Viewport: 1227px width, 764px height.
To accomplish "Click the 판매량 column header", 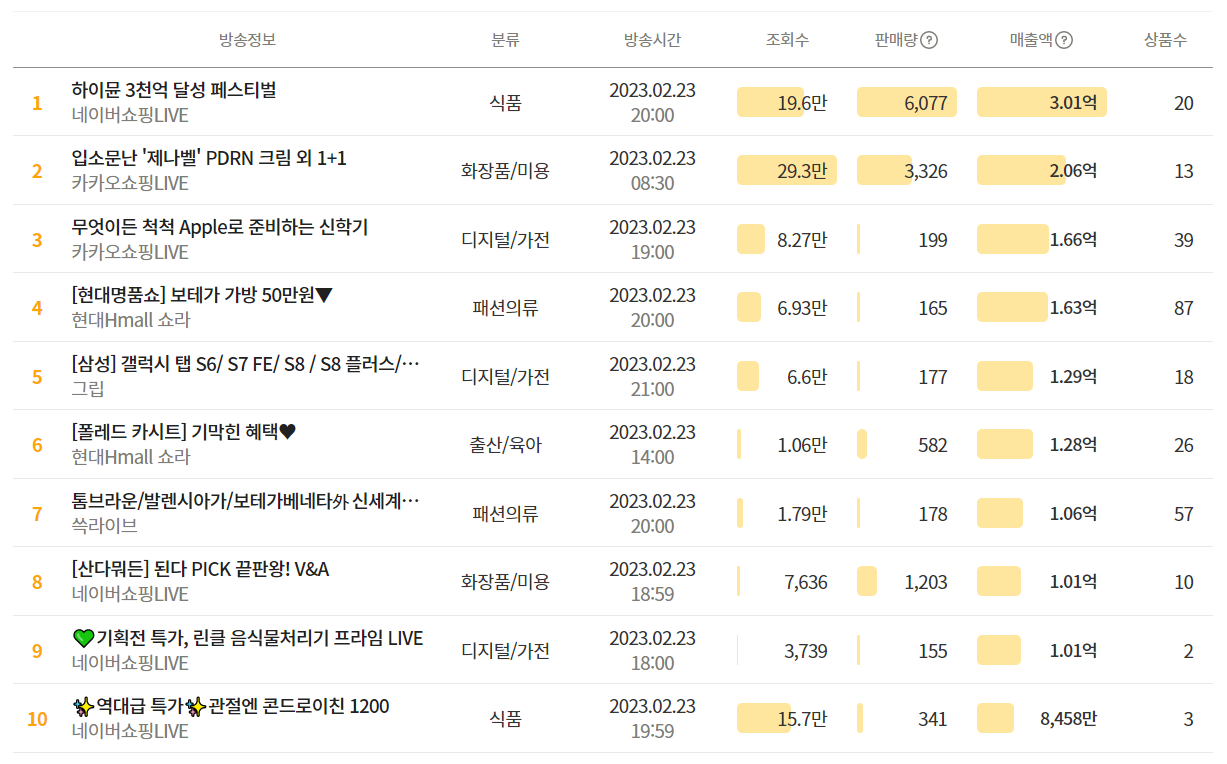I will 896,40.
